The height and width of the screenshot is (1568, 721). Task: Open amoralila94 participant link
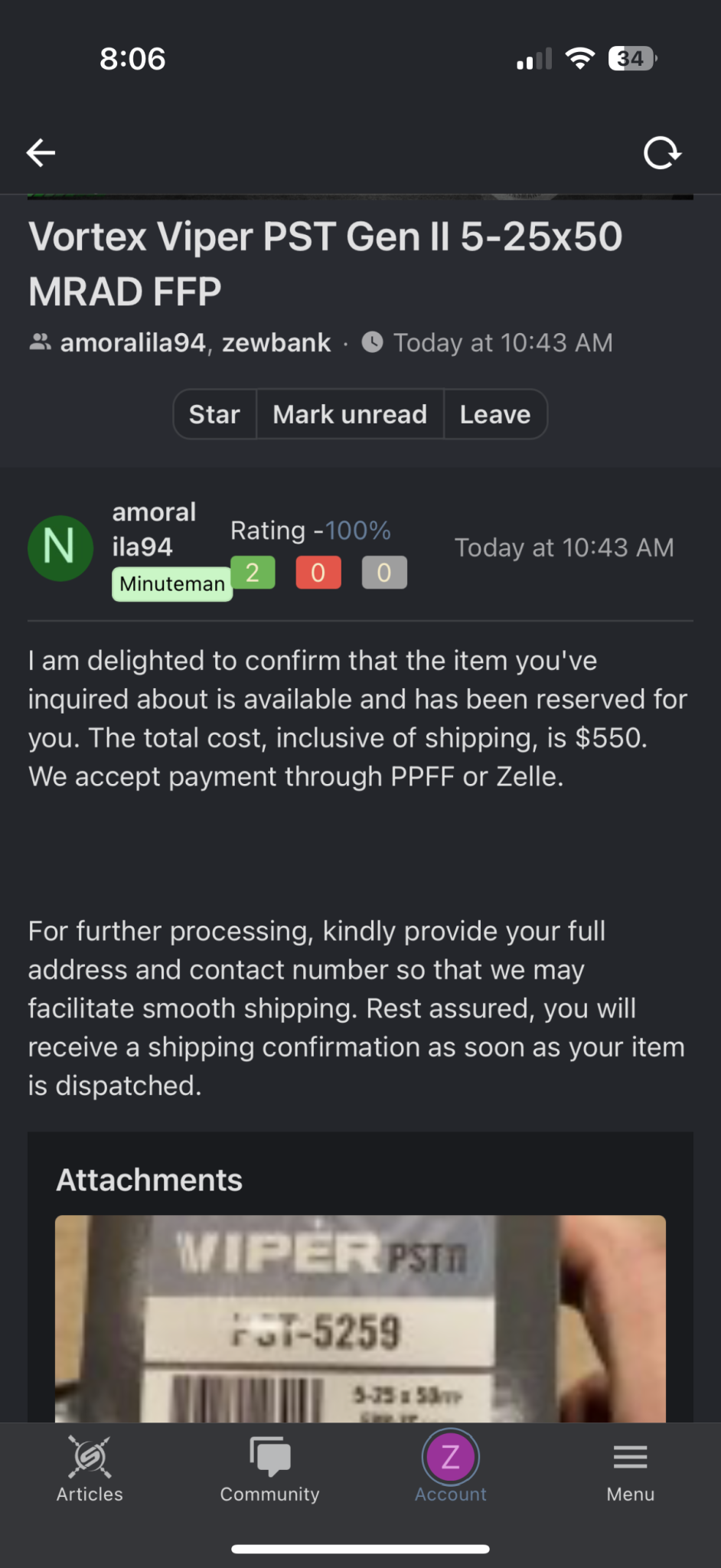[133, 342]
